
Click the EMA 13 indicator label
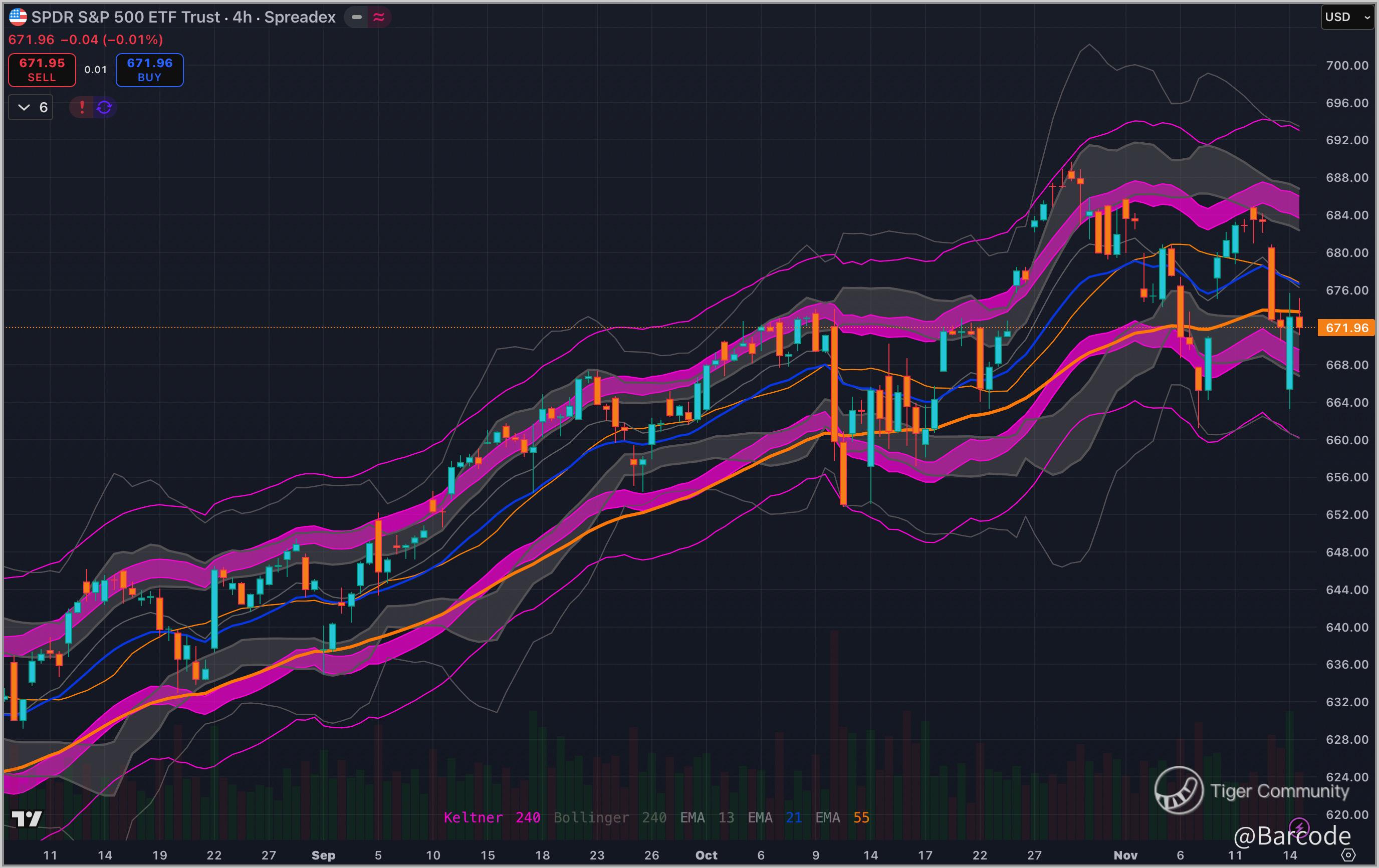(x=707, y=817)
